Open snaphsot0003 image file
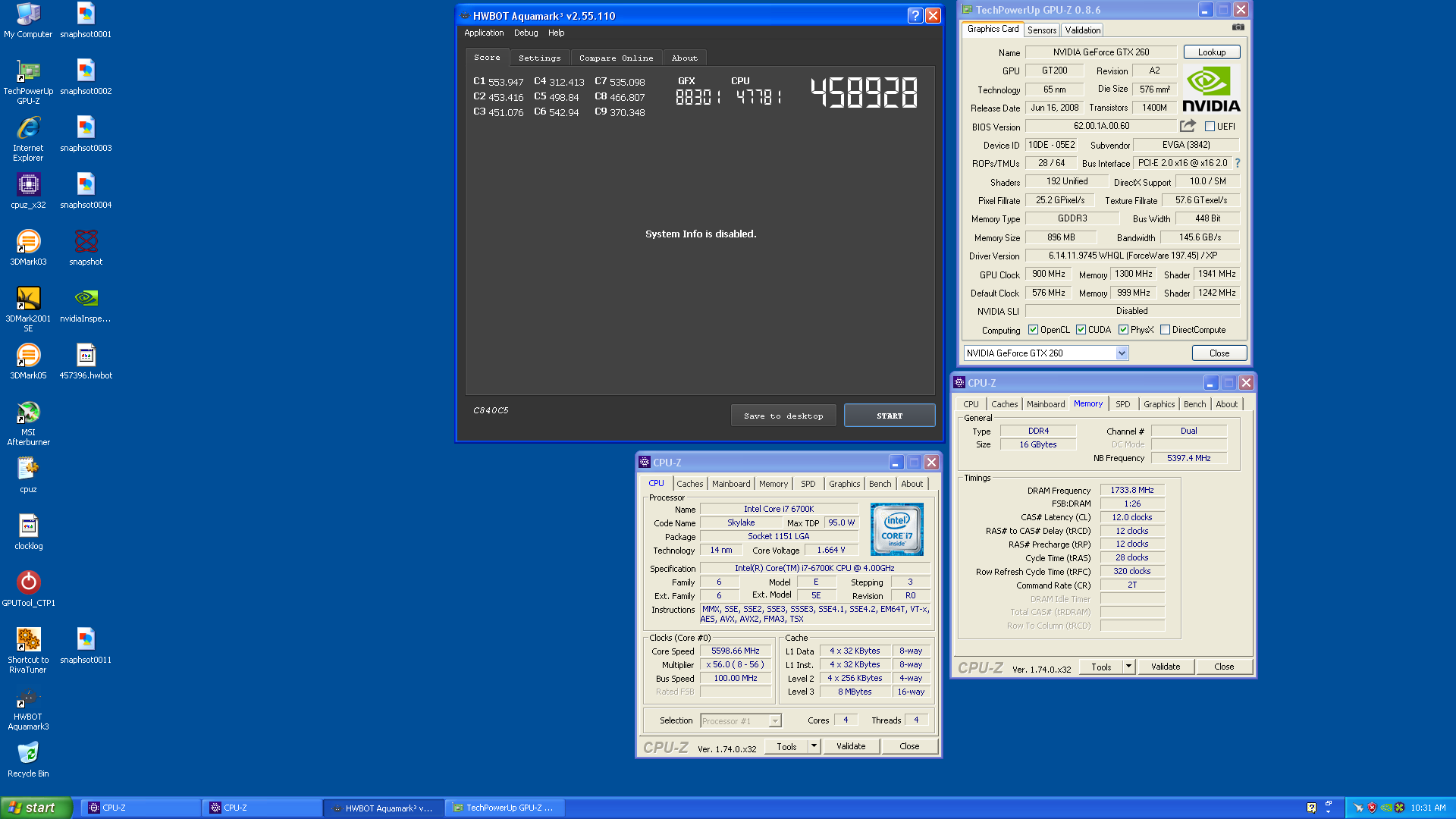Image resolution: width=1456 pixels, height=819 pixels. click(x=86, y=134)
